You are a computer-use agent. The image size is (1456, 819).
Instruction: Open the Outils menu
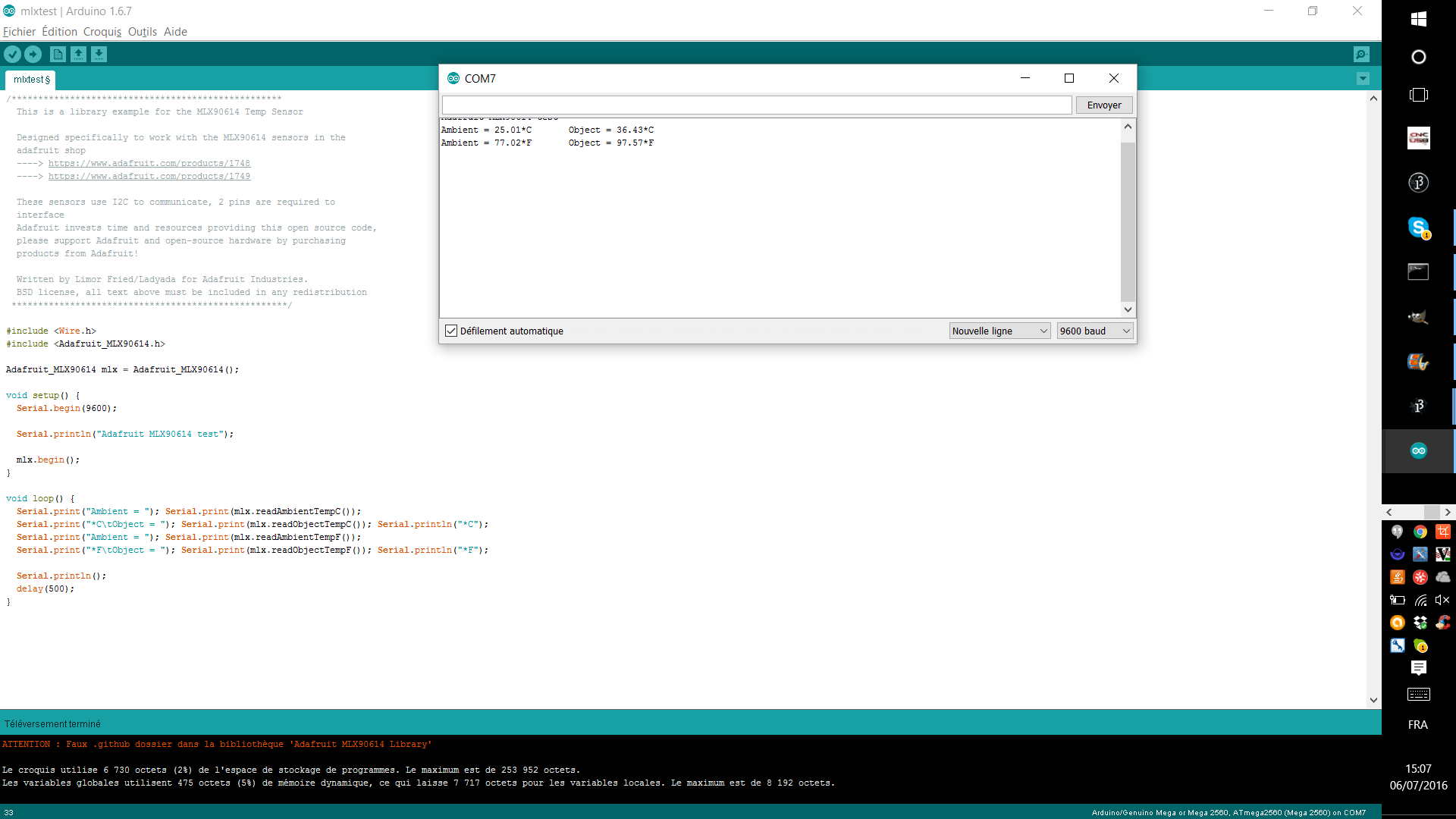(142, 32)
